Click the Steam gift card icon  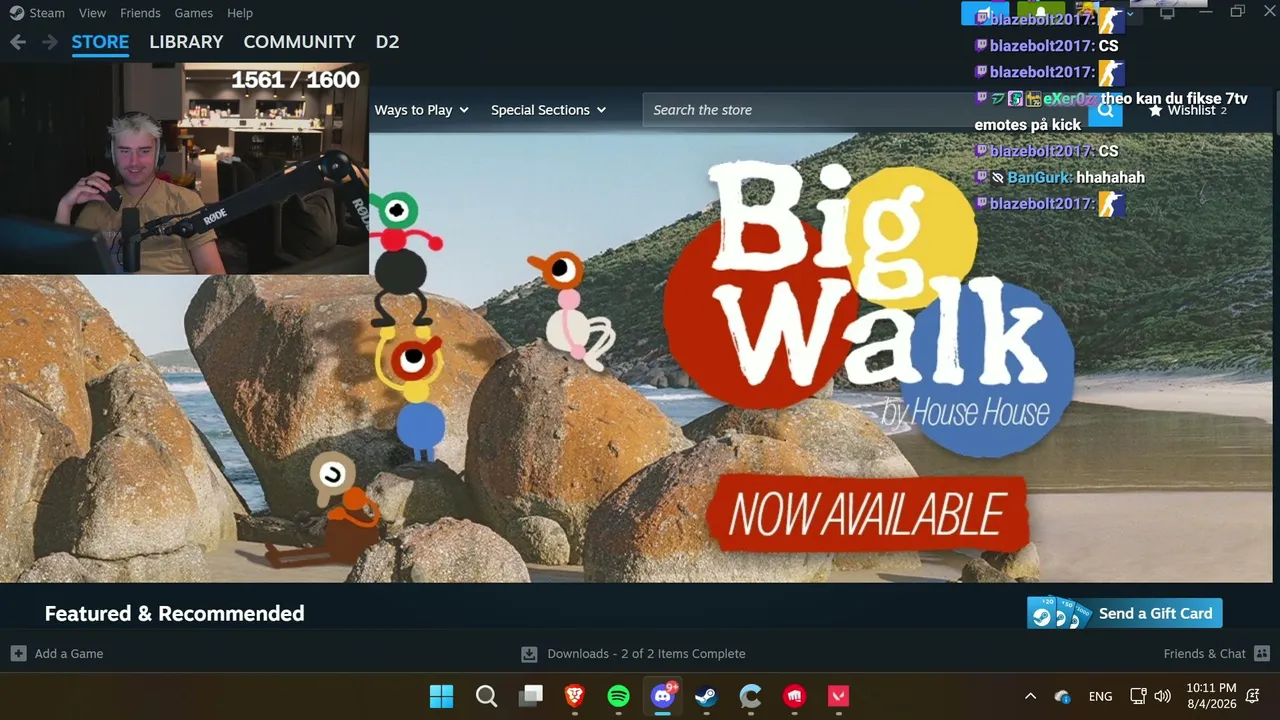point(1059,613)
